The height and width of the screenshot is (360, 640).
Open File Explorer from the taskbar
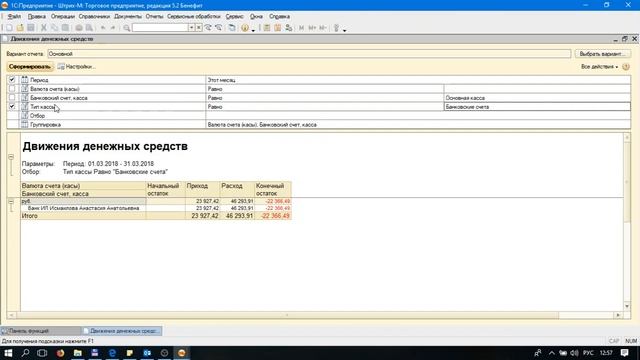(78, 353)
